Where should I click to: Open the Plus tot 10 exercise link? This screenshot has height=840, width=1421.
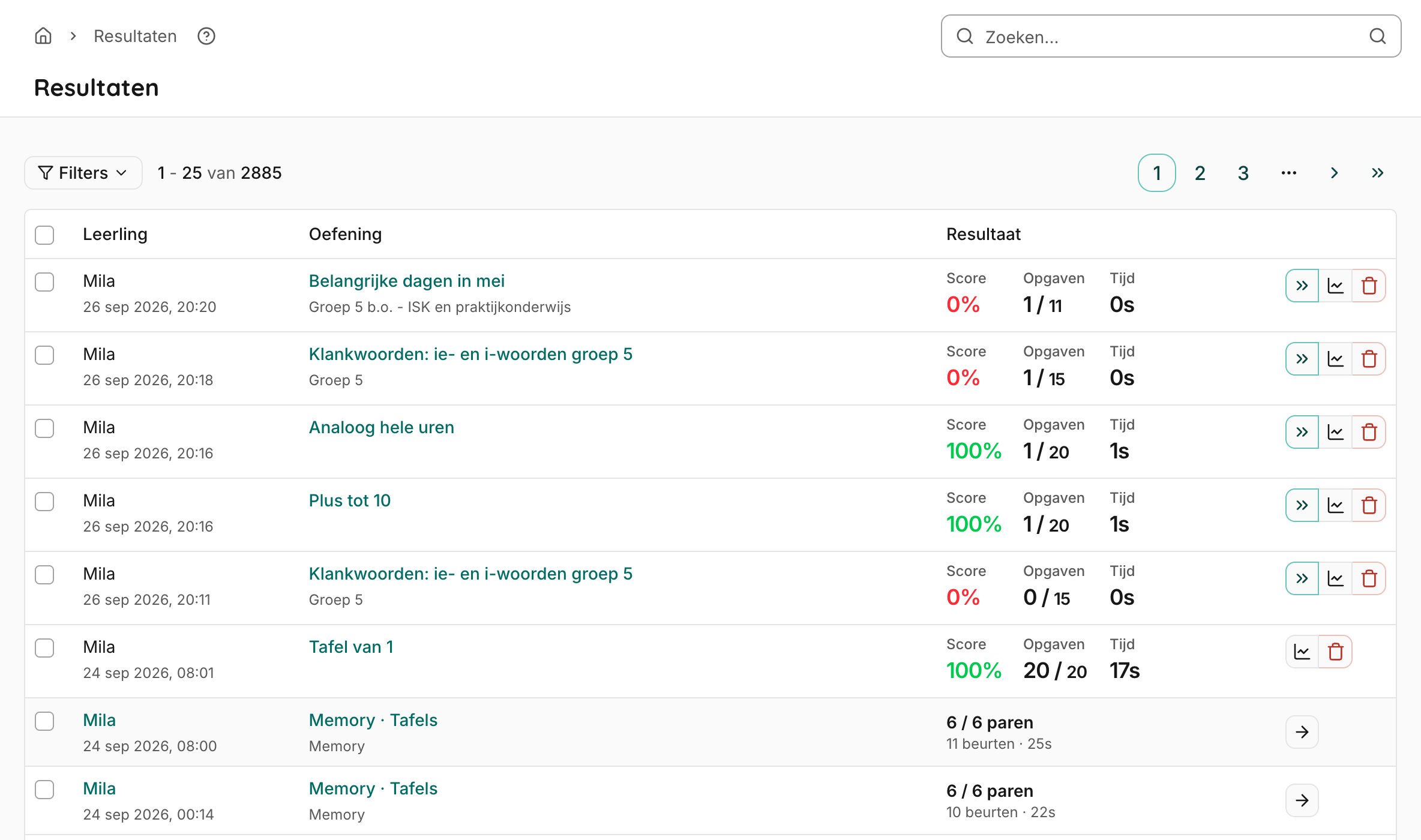click(x=350, y=500)
